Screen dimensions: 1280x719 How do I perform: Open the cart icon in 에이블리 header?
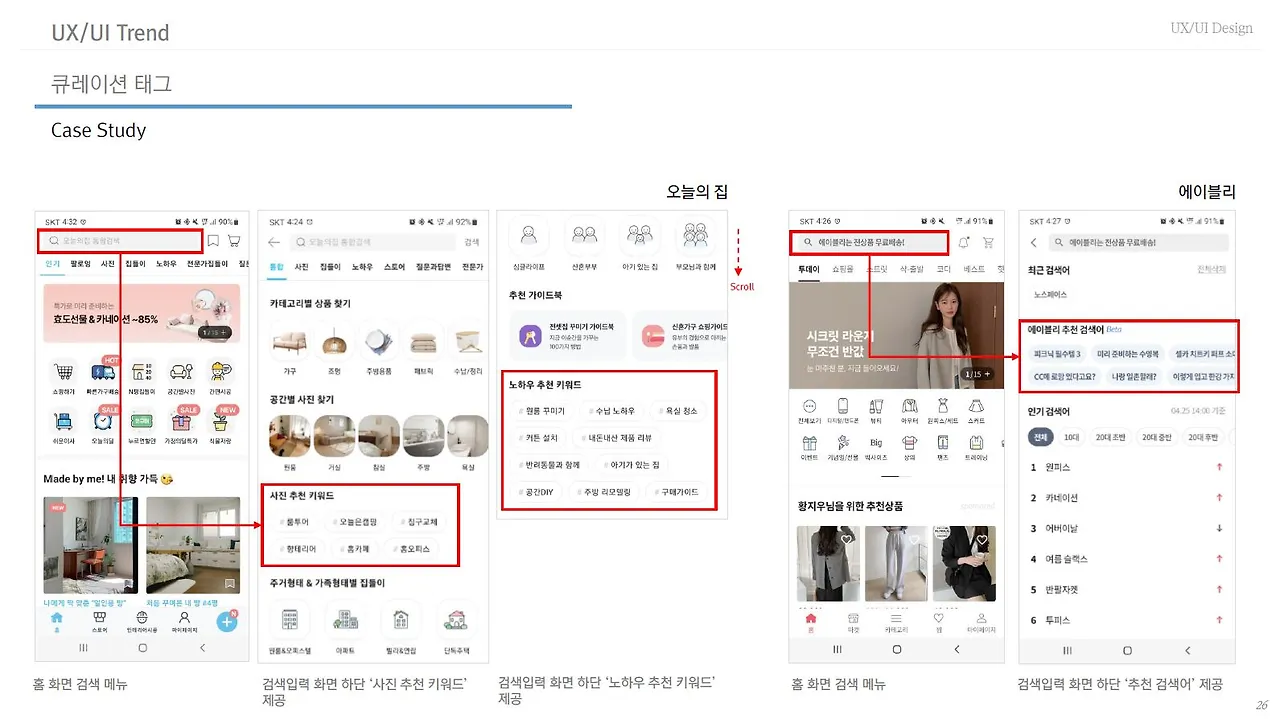(988, 242)
